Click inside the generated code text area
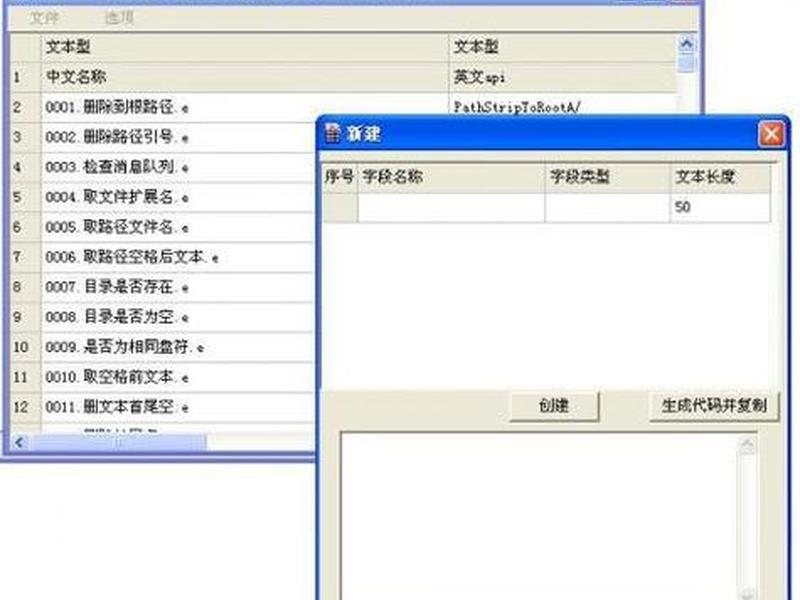800x600 pixels. coord(540,516)
